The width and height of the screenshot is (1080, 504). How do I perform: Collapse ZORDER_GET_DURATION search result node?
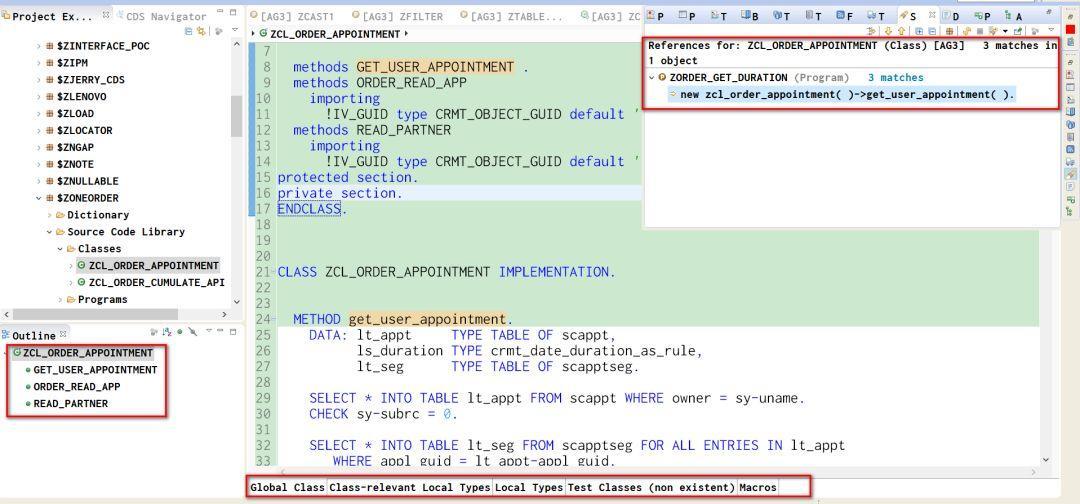tap(652, 78)
